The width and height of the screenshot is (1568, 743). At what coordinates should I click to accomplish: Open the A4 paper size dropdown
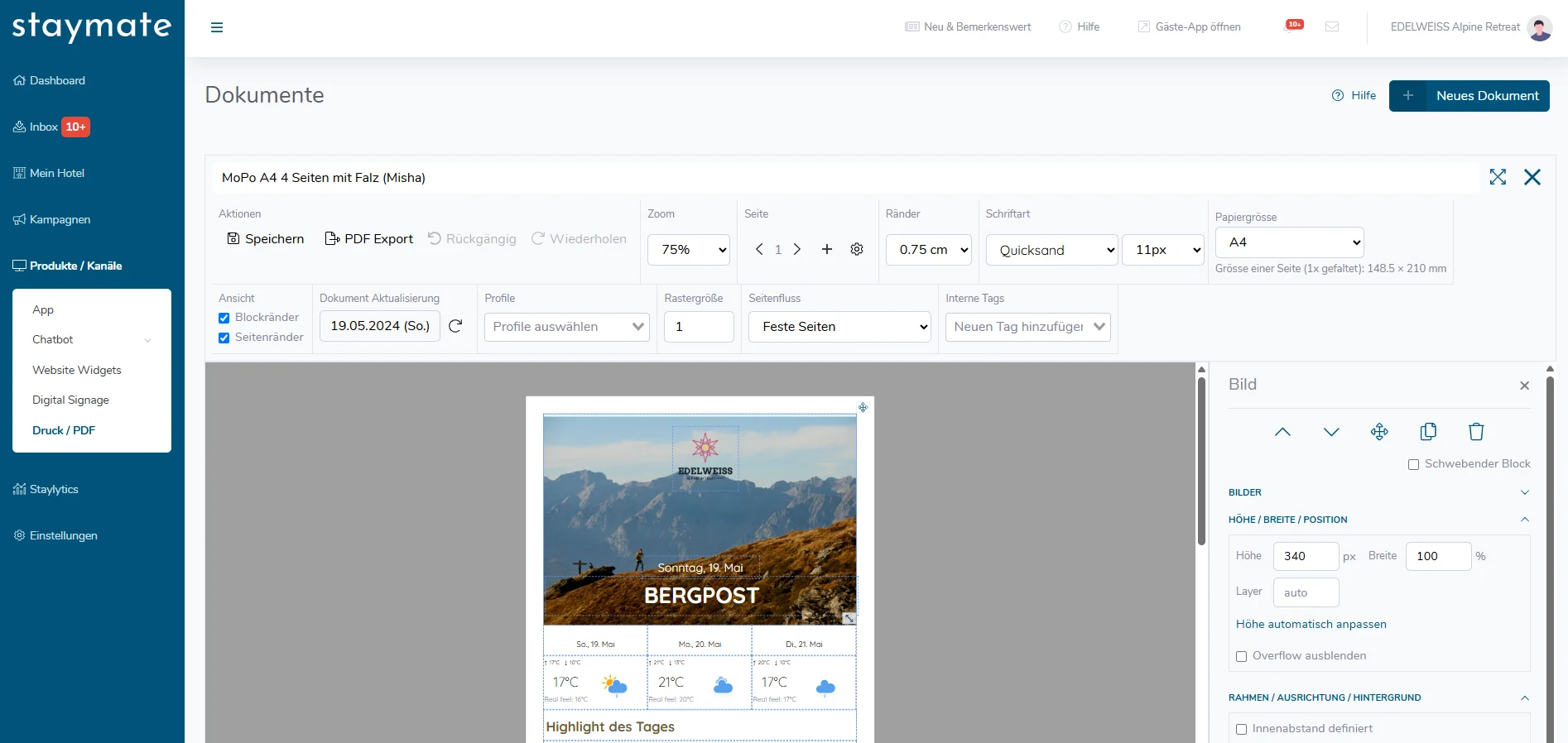point(1290,242)
